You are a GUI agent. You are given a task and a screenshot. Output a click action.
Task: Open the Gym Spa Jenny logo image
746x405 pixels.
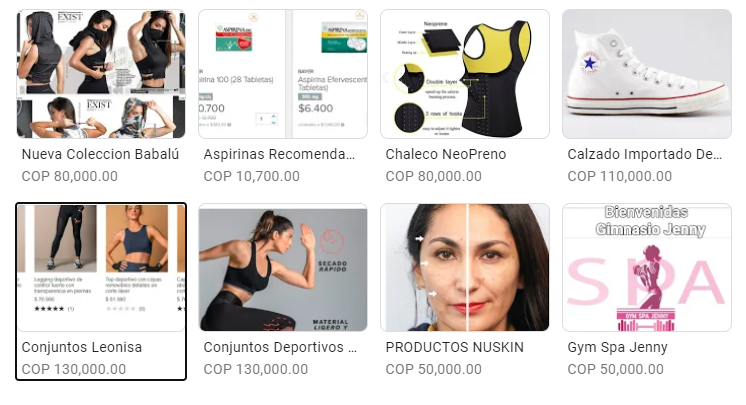[647, 267]
